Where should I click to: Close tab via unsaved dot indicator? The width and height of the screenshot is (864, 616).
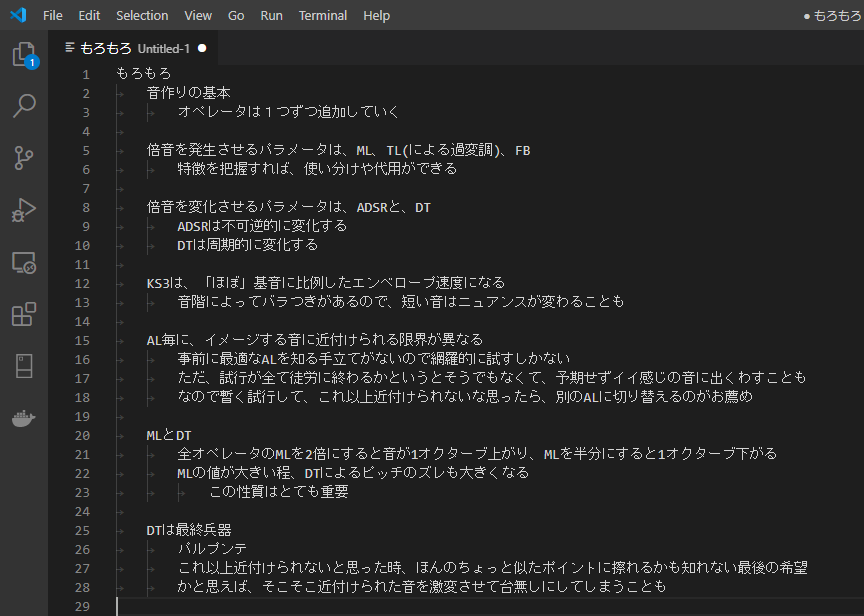pyautogui.click(x=202, y=48)
